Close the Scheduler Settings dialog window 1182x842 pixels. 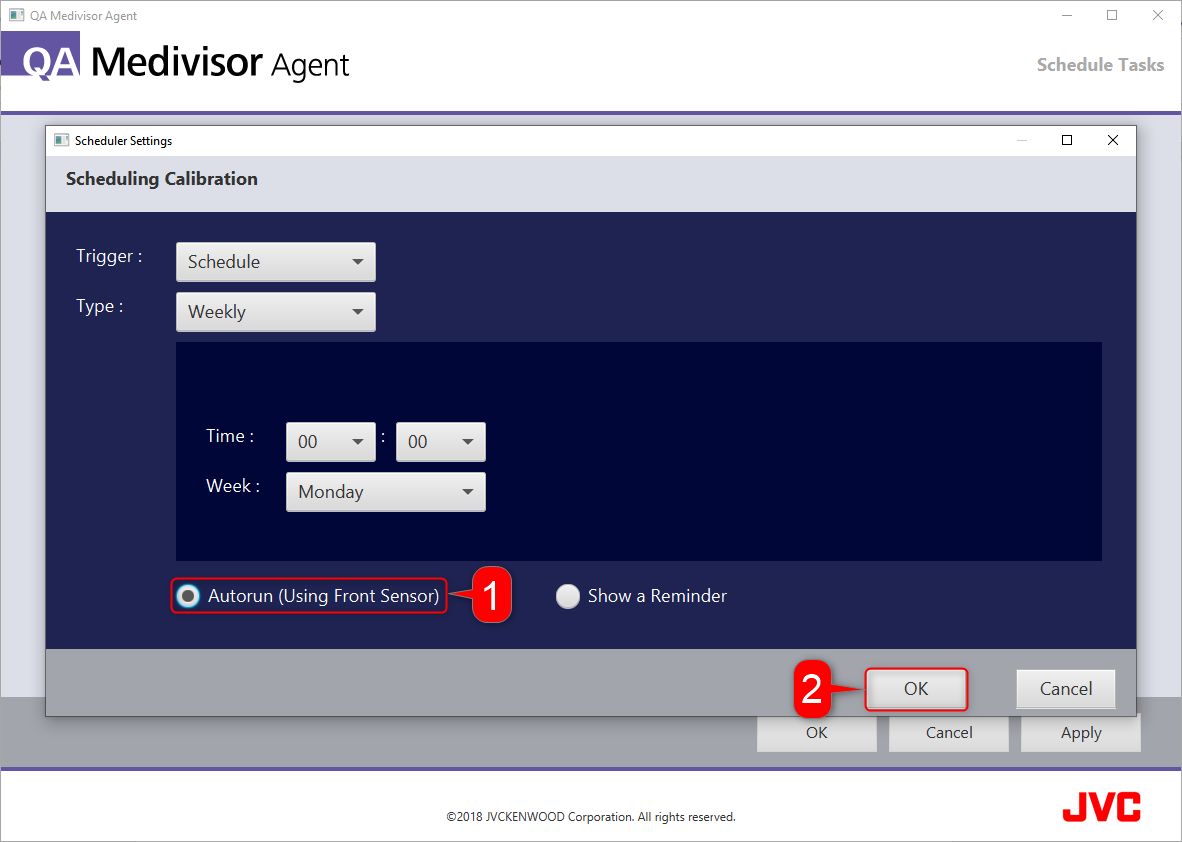click(1113, 140)
